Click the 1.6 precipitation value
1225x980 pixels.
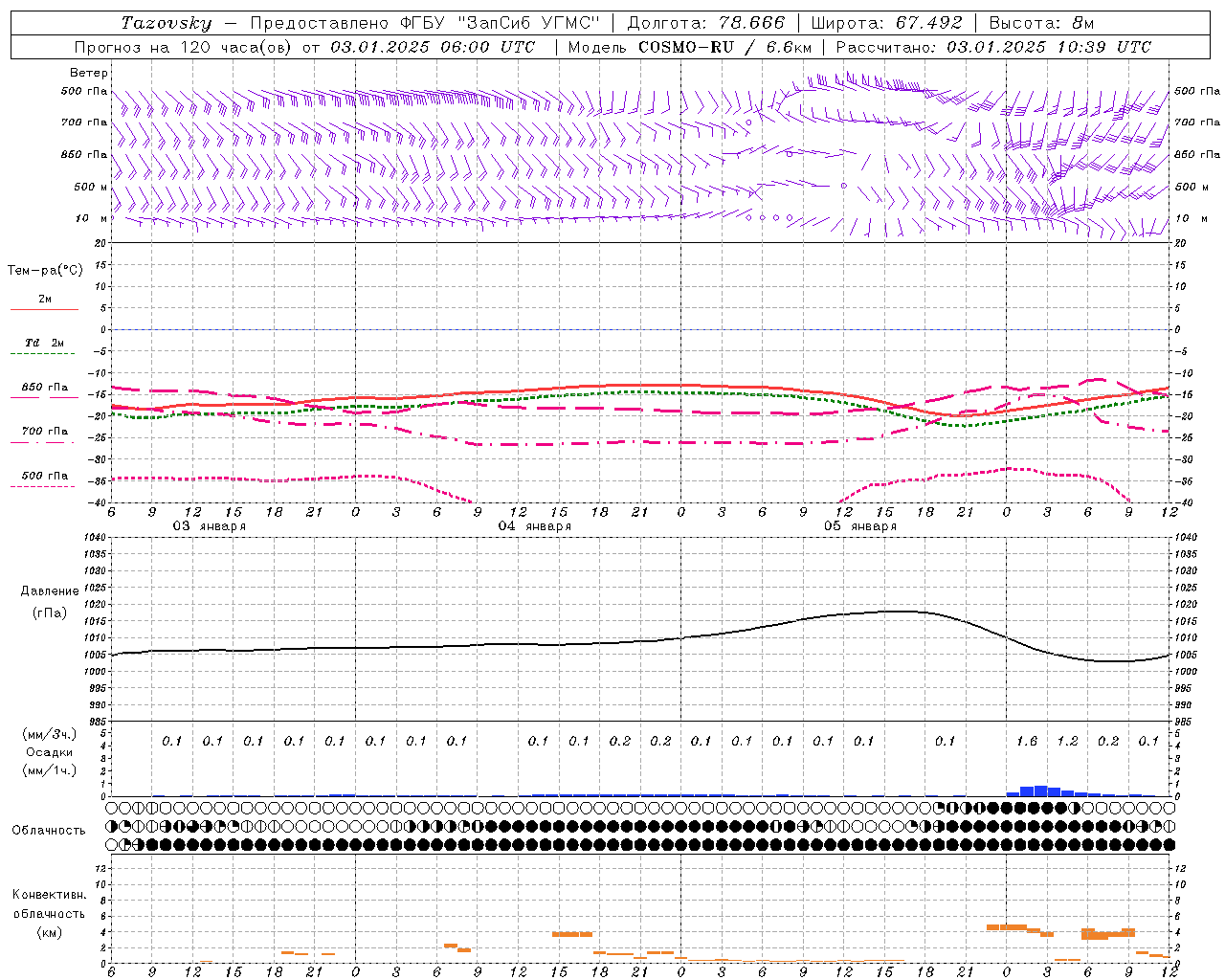(x=1027, y=742)
